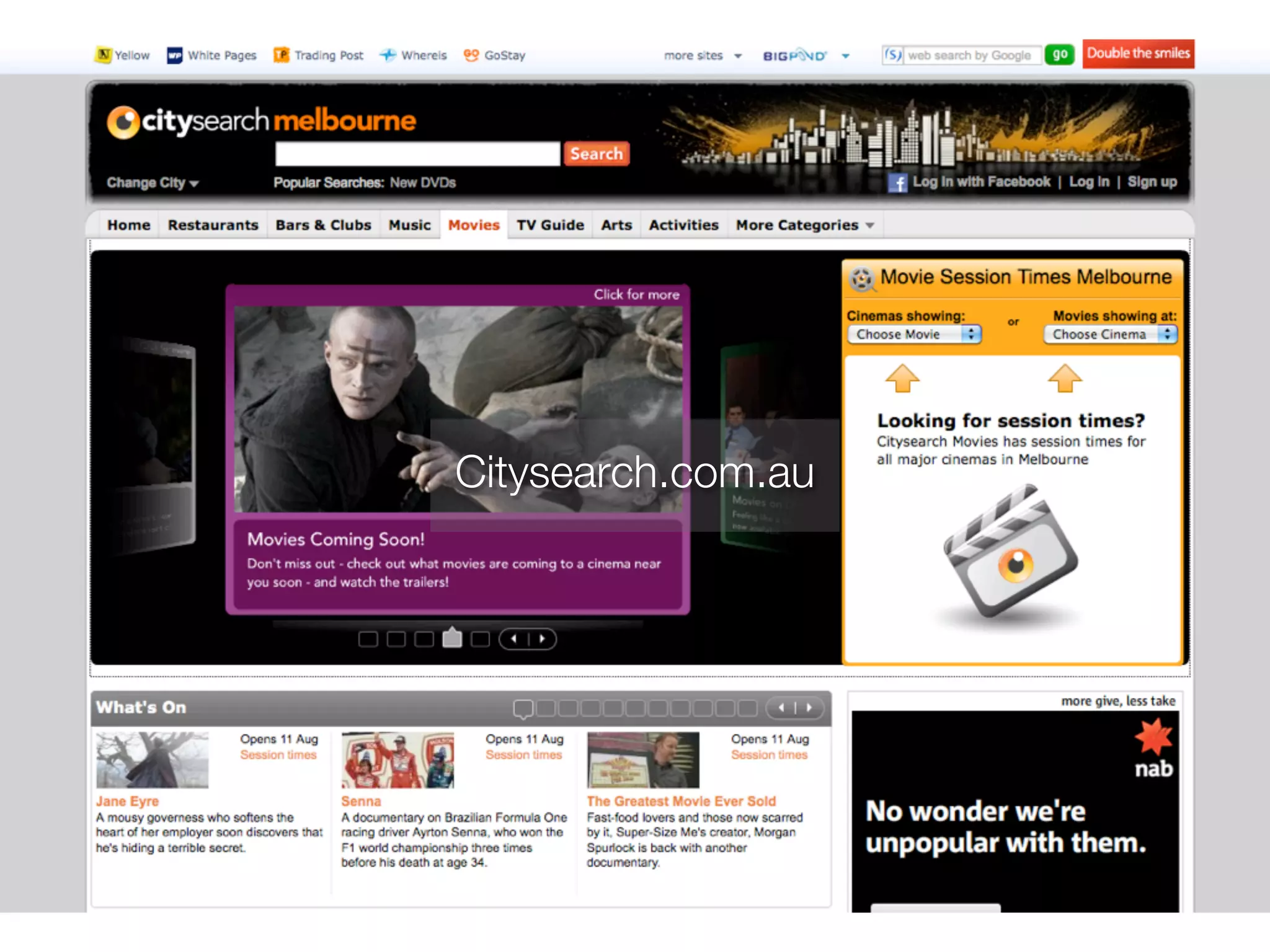Open Jane Eyre session times link
Viewport: 1270px width, 952px height.
[278, 755]
